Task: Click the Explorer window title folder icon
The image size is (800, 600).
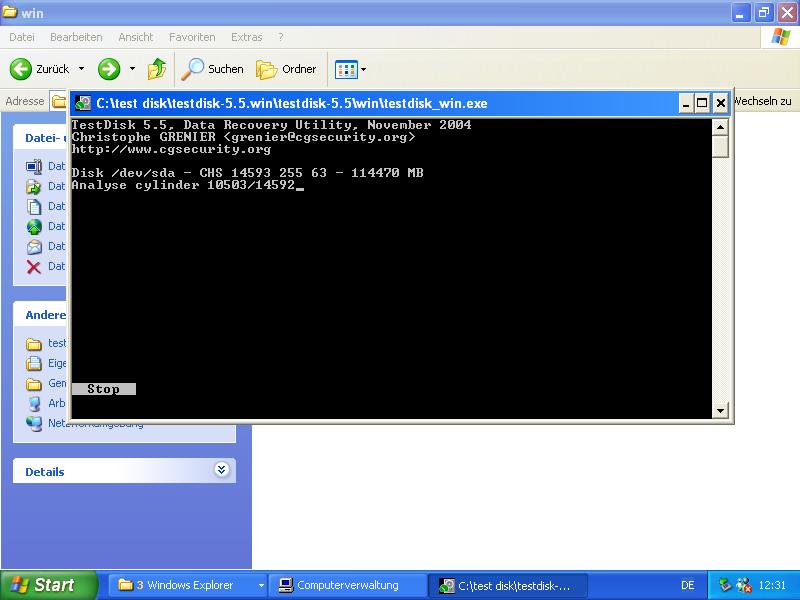Action: 10,12
